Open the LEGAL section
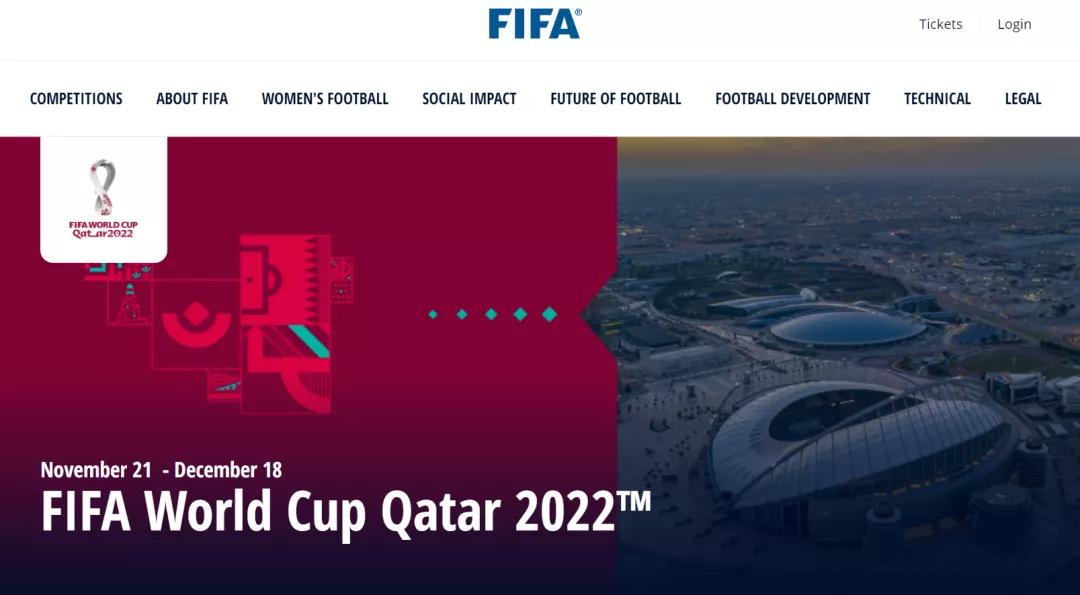The width and height of the screenshot is (1080, 595). point(1022,98)
